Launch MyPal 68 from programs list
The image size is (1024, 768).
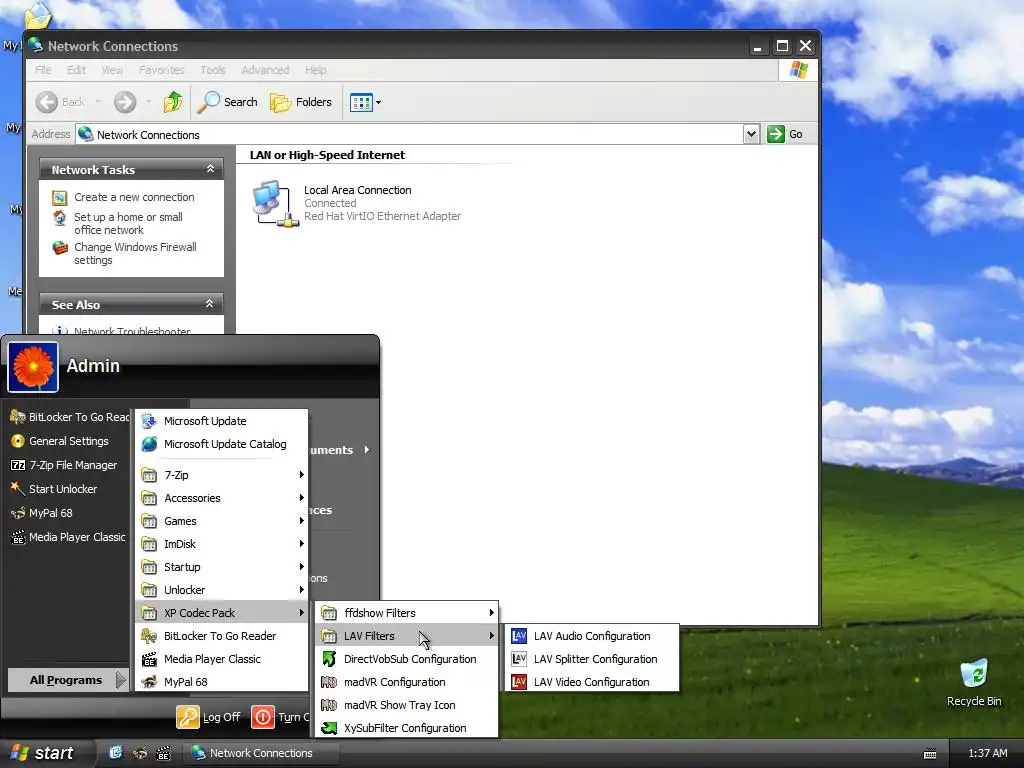[221, 682]
